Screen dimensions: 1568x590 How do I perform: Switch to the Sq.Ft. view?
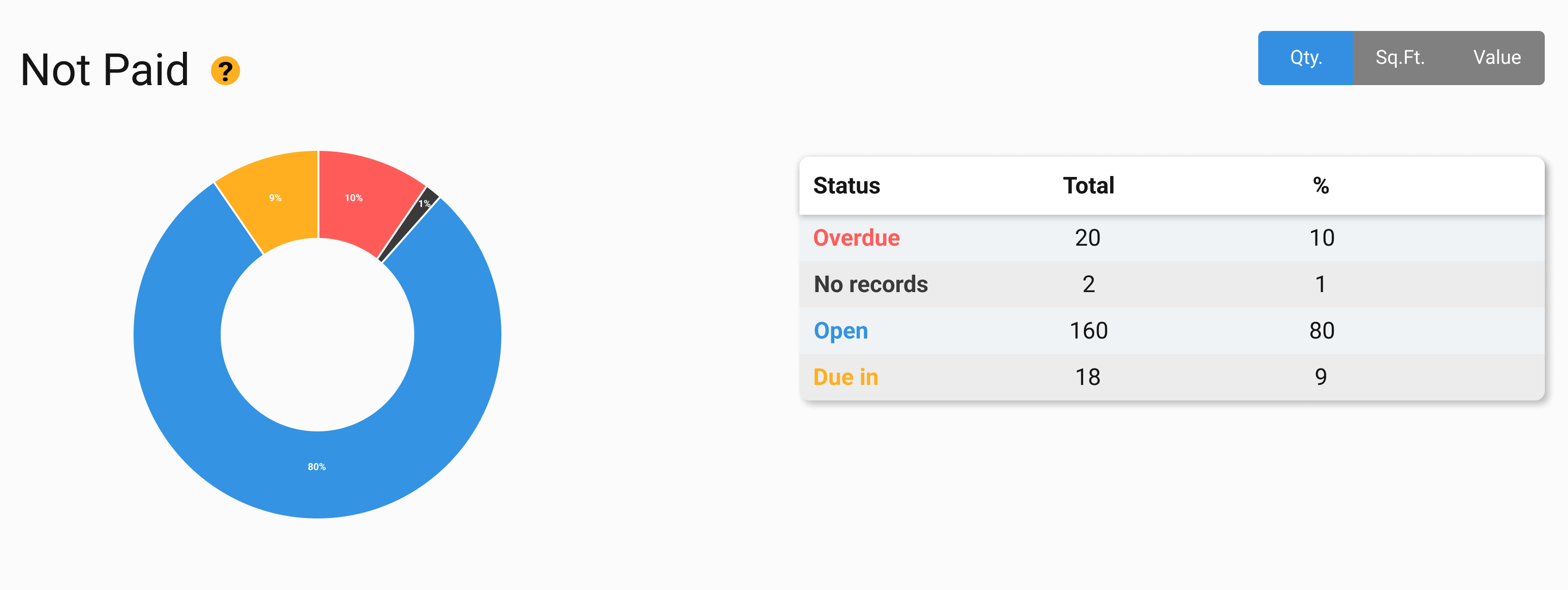[1400, 58]
